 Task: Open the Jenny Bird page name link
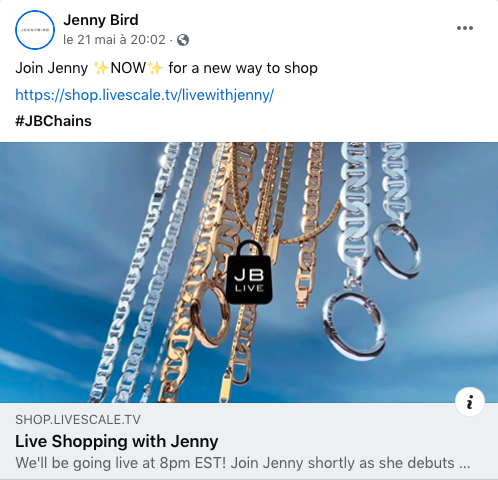pos(101,20)
